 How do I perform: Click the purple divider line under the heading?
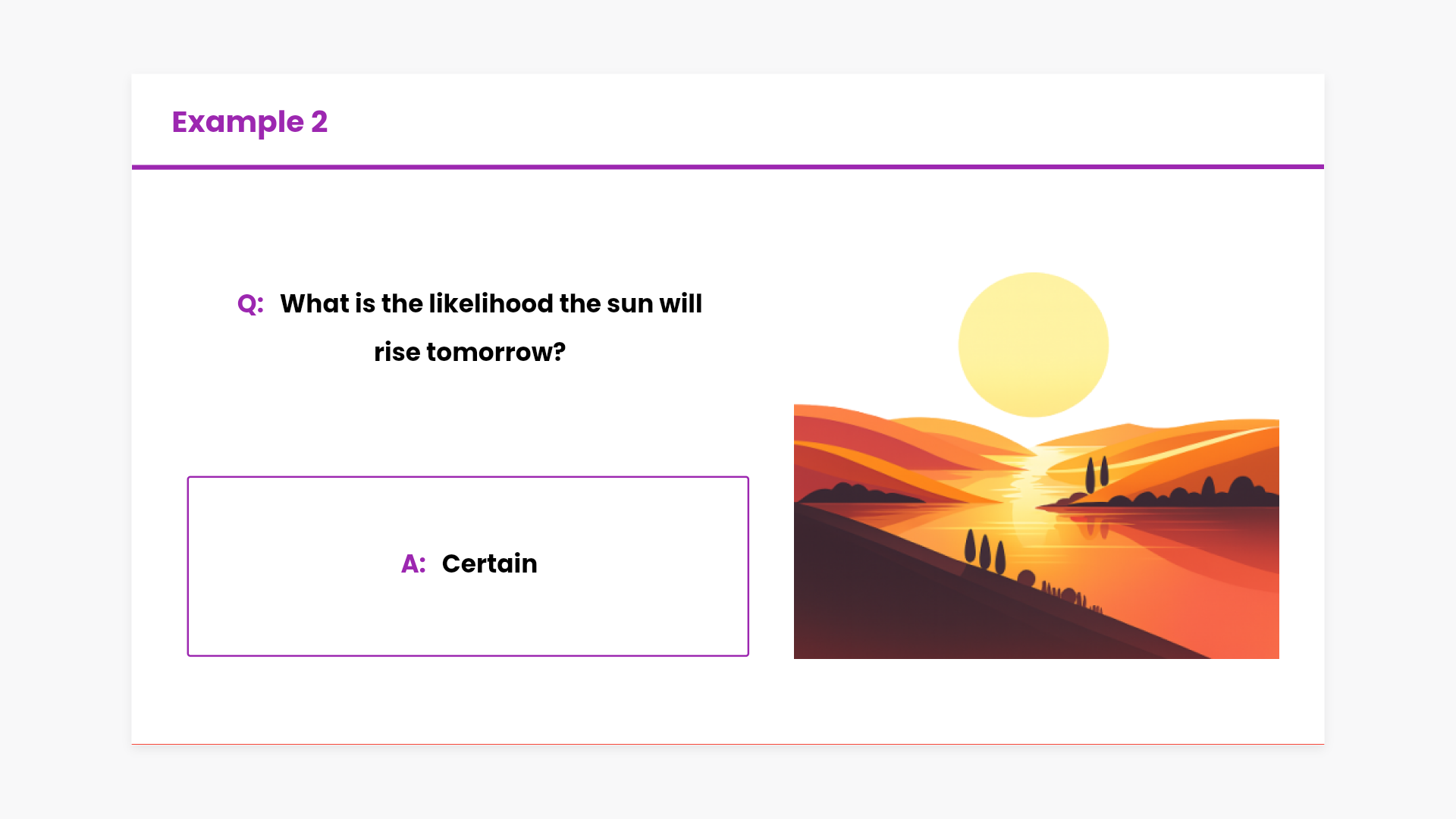pos(727,167)
